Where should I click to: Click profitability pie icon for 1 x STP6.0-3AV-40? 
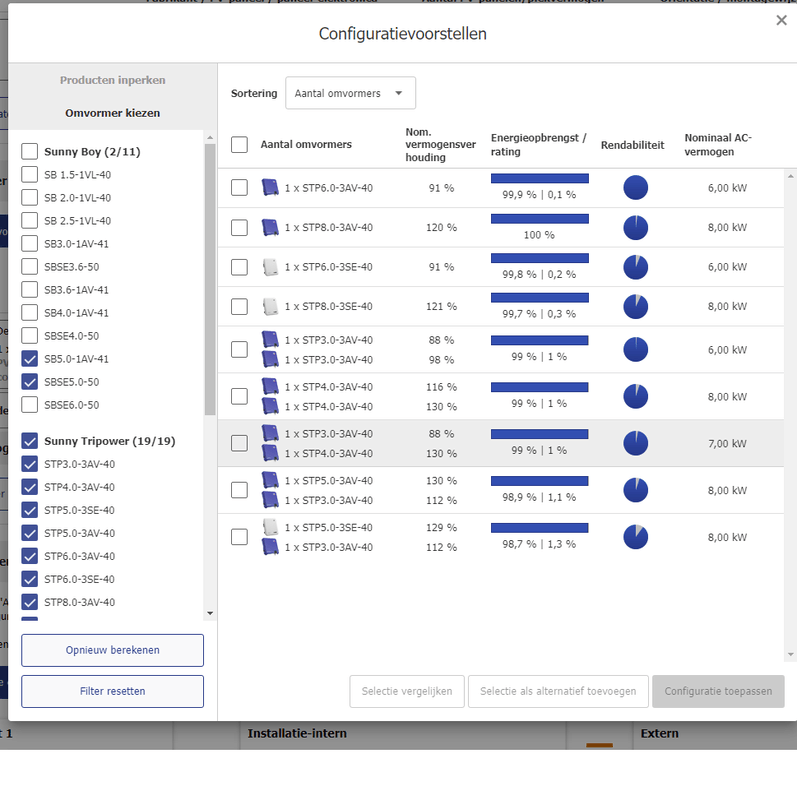(x=635, y=187)
